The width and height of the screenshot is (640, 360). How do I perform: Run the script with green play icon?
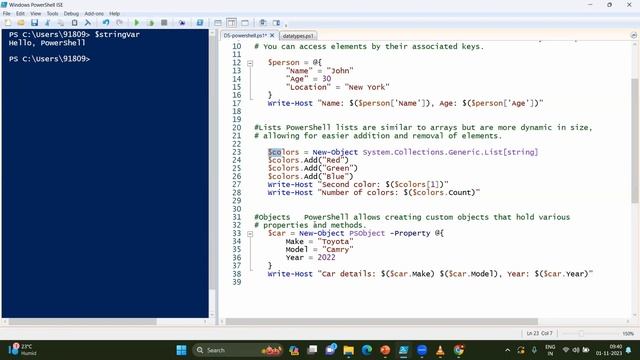click(x=137, y=23)
